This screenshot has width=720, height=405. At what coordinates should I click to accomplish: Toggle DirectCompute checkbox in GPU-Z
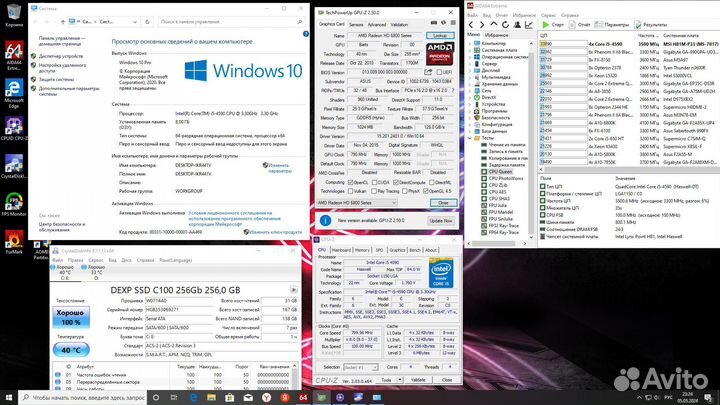[396, 182]
